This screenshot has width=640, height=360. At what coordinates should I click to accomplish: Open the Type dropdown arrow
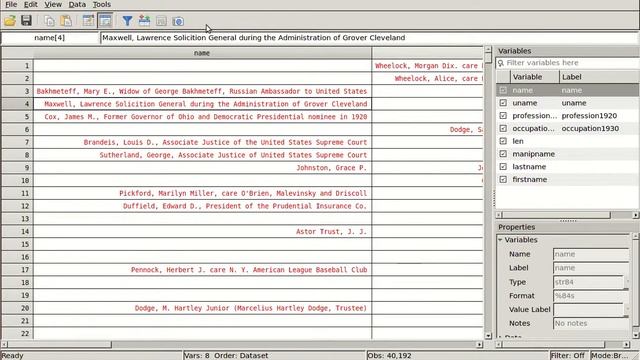[x=627, y=282]
